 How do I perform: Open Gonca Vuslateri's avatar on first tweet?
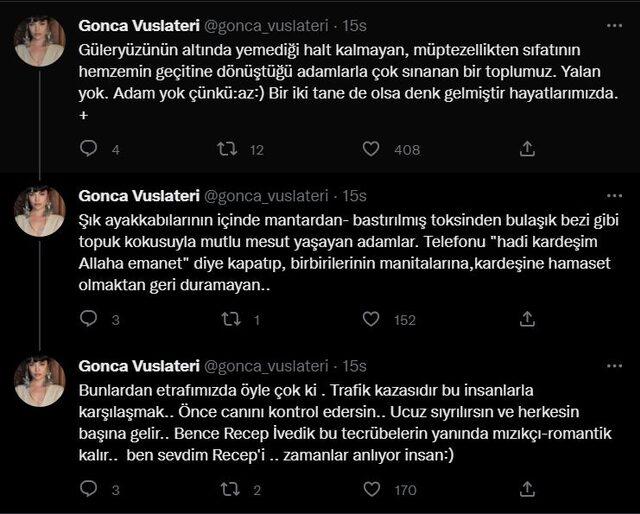coord(41,41)
